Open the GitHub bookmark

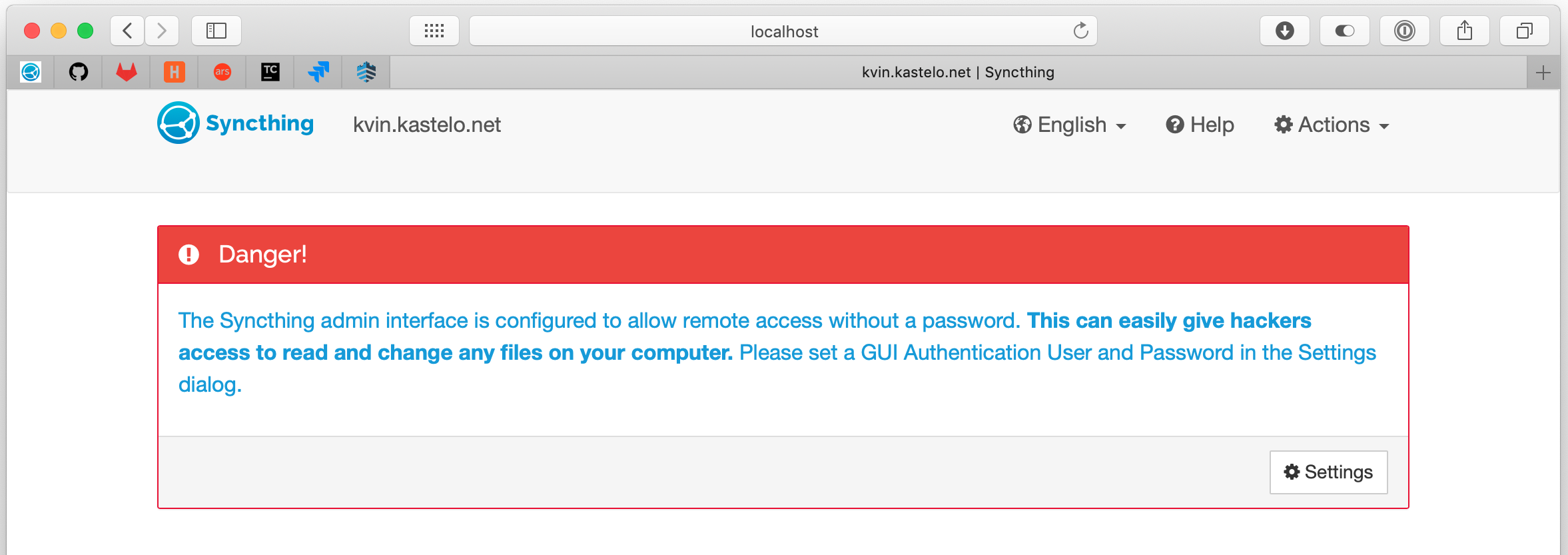click(79, 72)
